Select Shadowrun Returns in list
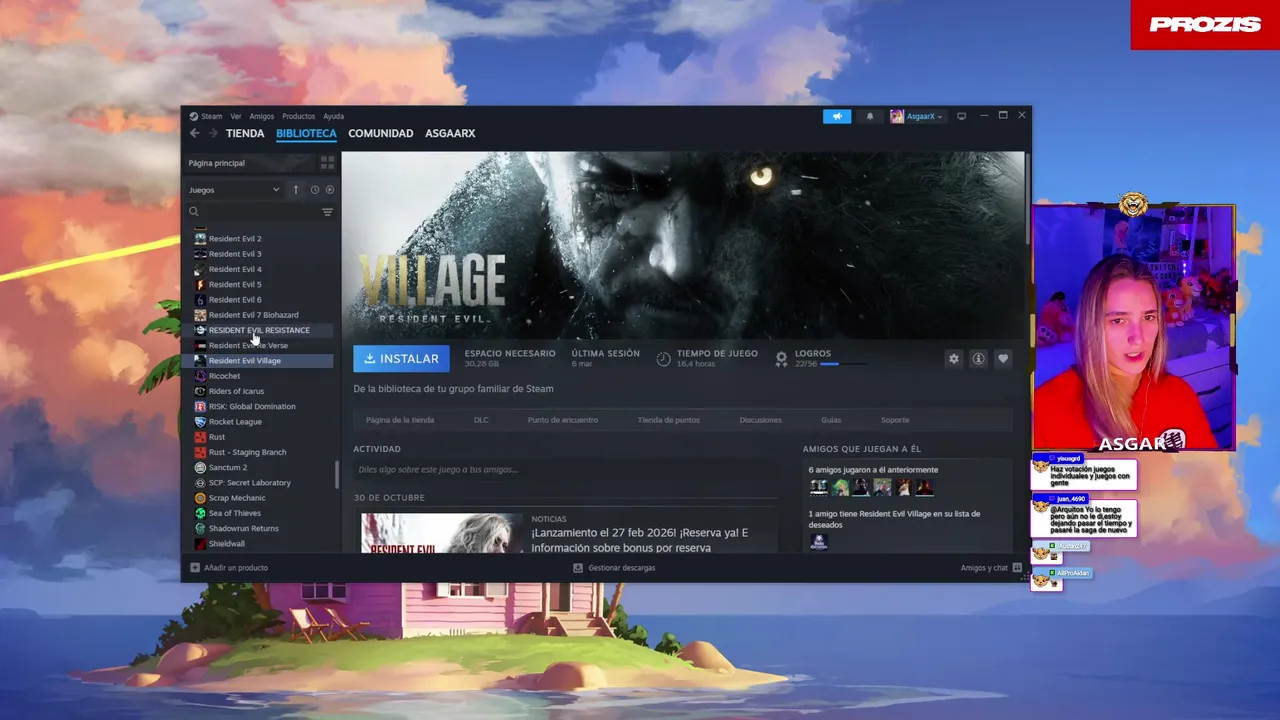This screenshot has height=720, width=1280. pos(263,528)
